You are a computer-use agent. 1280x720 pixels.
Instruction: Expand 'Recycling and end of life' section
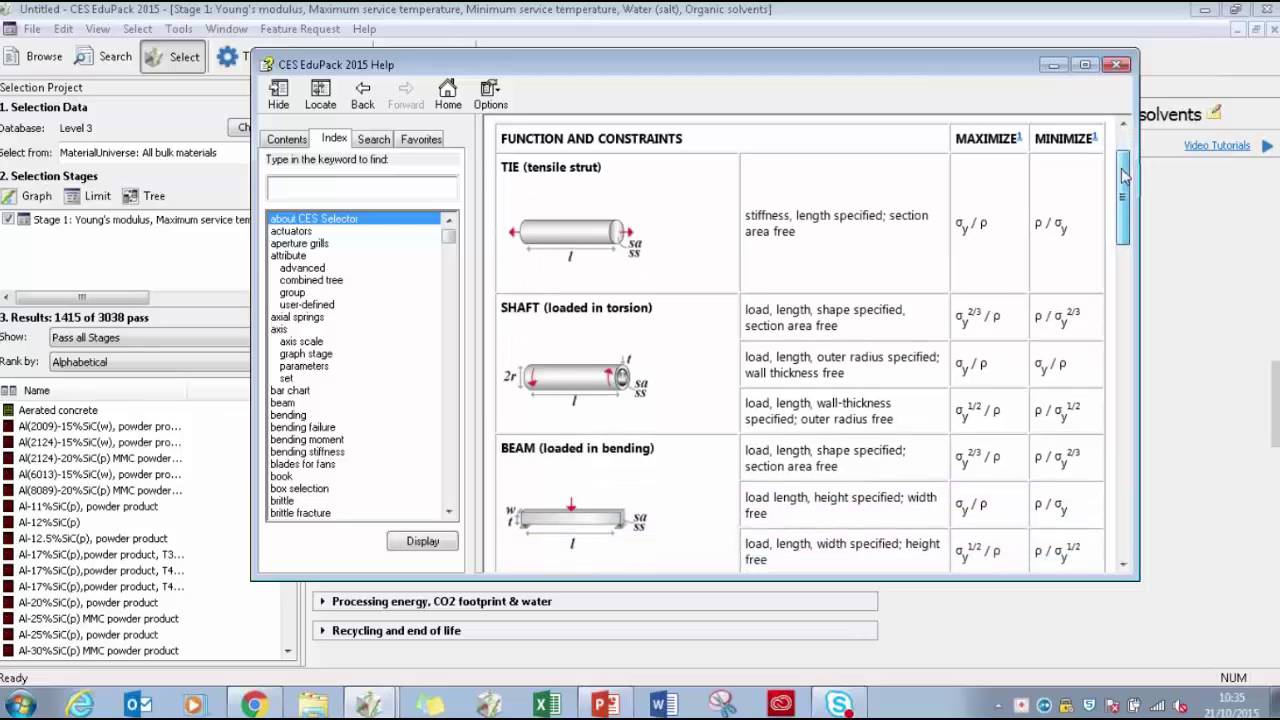pos(595,631)
